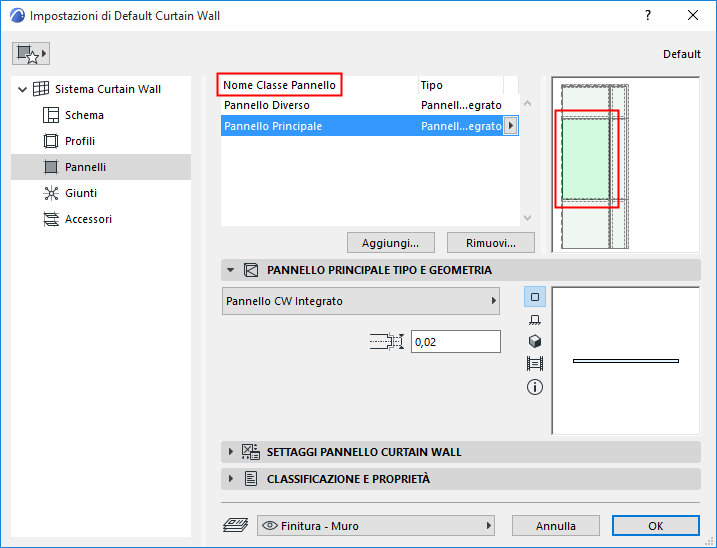Click the Giunti junction icon
This screenshot has height=548, width=717.
51,193
